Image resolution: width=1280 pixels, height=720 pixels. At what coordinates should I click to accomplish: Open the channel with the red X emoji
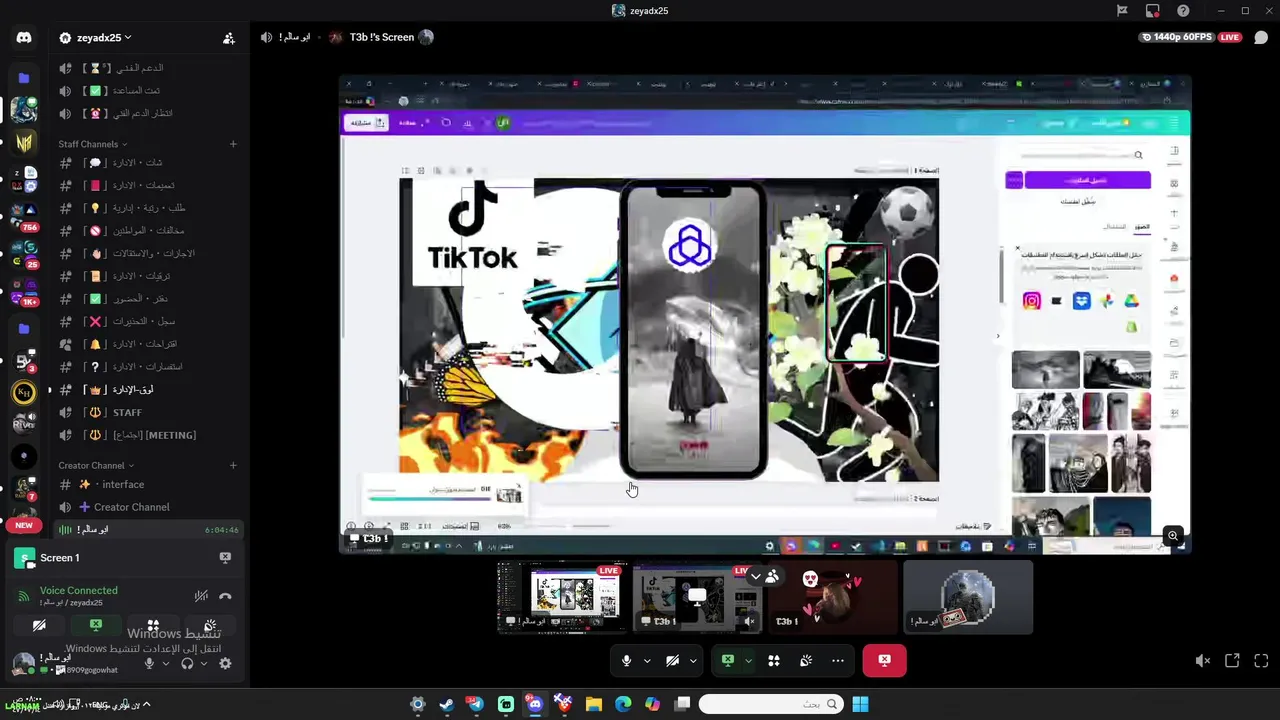148,321
